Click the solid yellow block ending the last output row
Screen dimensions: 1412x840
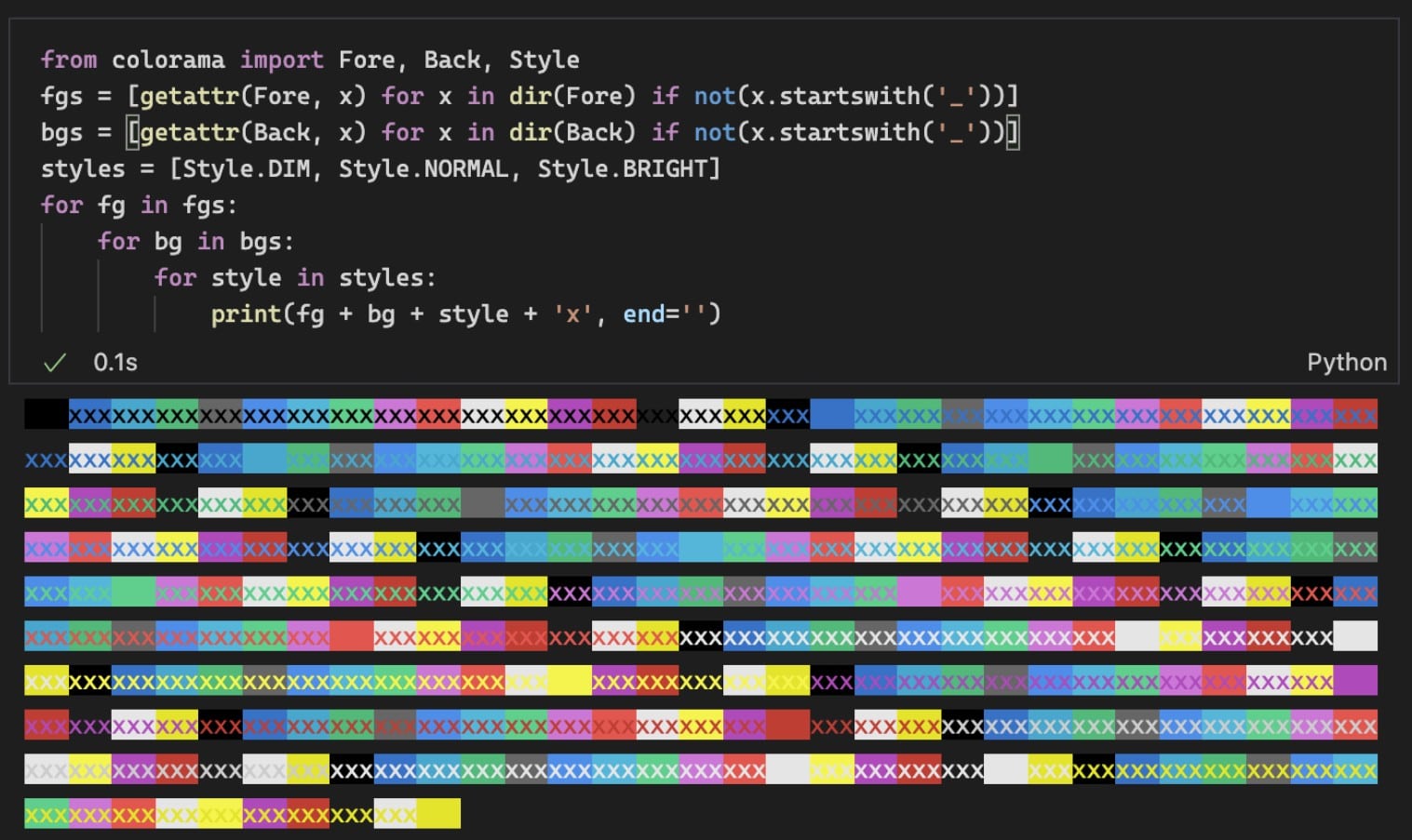click(438, 814)
